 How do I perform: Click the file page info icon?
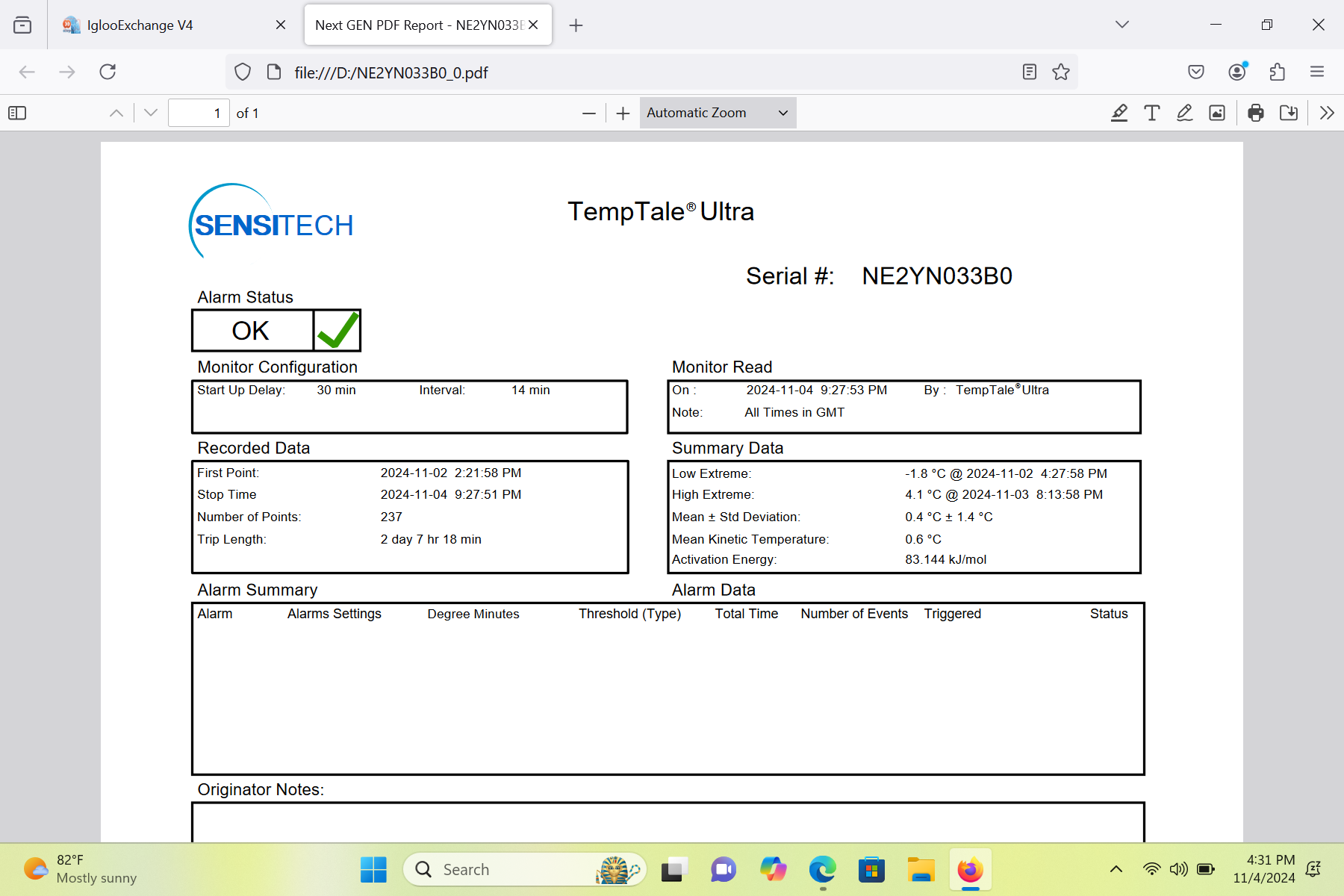click(x=274, y=72)
